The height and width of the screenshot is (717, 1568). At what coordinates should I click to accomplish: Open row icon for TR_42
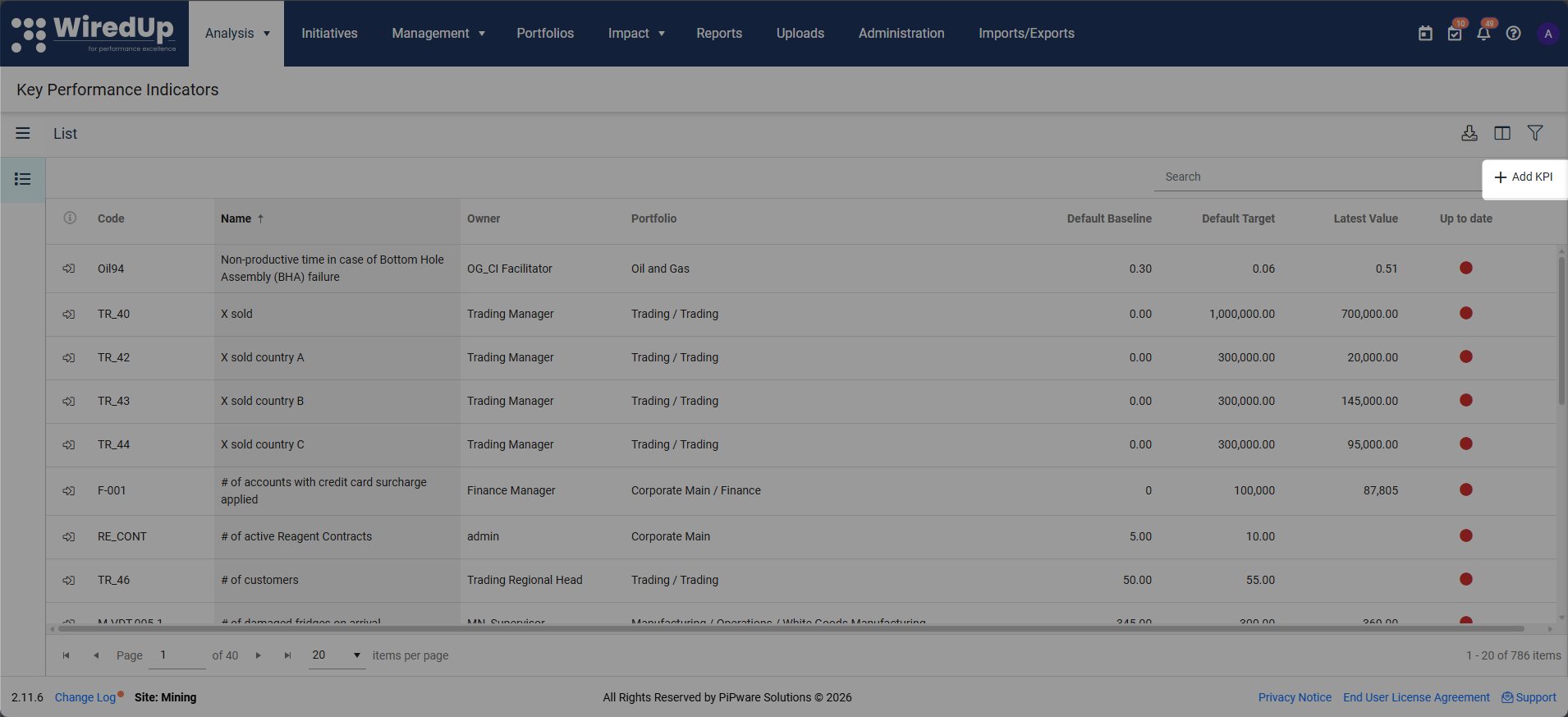click(69, 357)
